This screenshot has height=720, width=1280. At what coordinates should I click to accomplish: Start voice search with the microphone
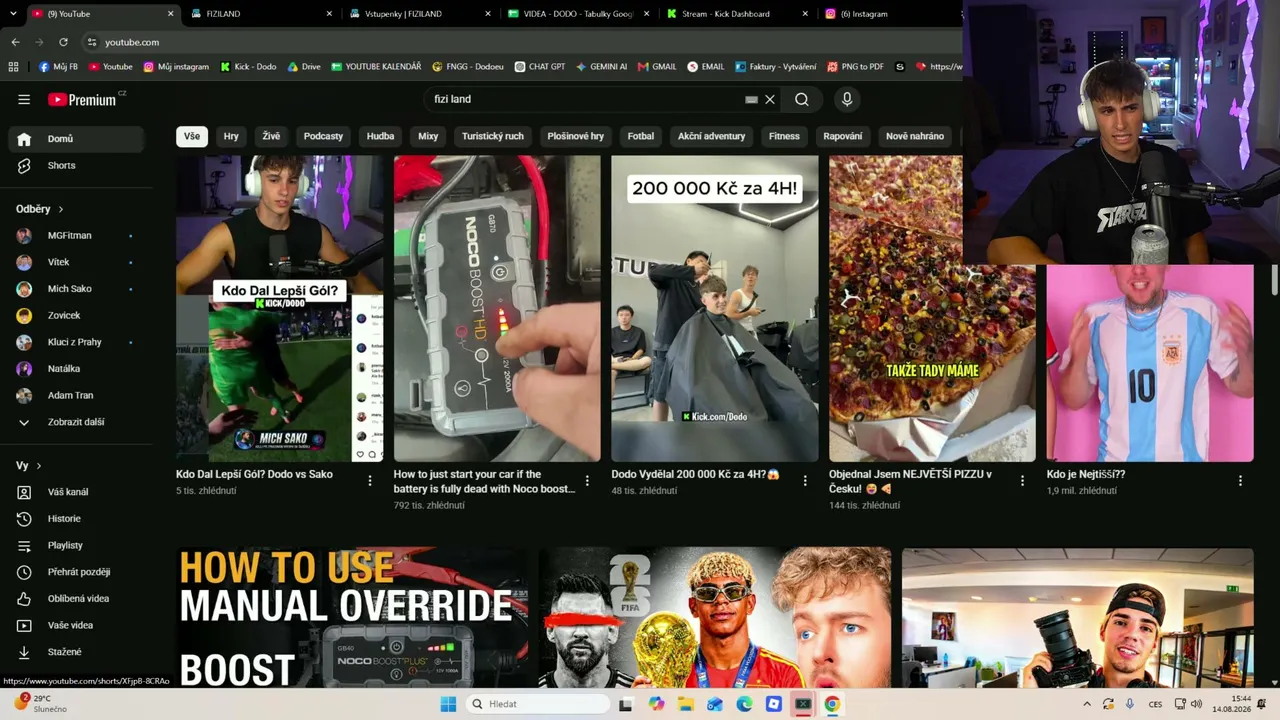click(847, 99)
